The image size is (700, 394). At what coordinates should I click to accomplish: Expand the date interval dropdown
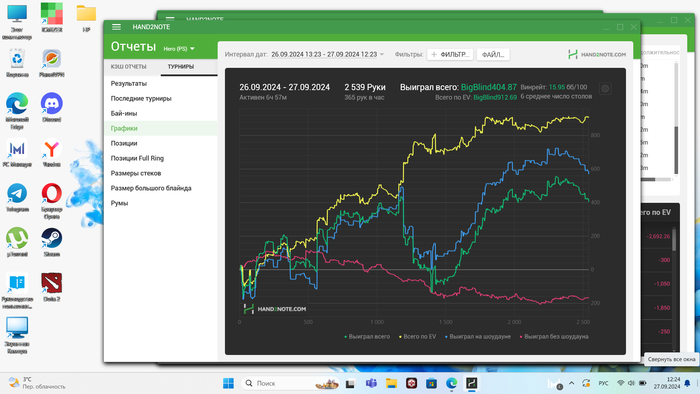(x=328, y=54)
